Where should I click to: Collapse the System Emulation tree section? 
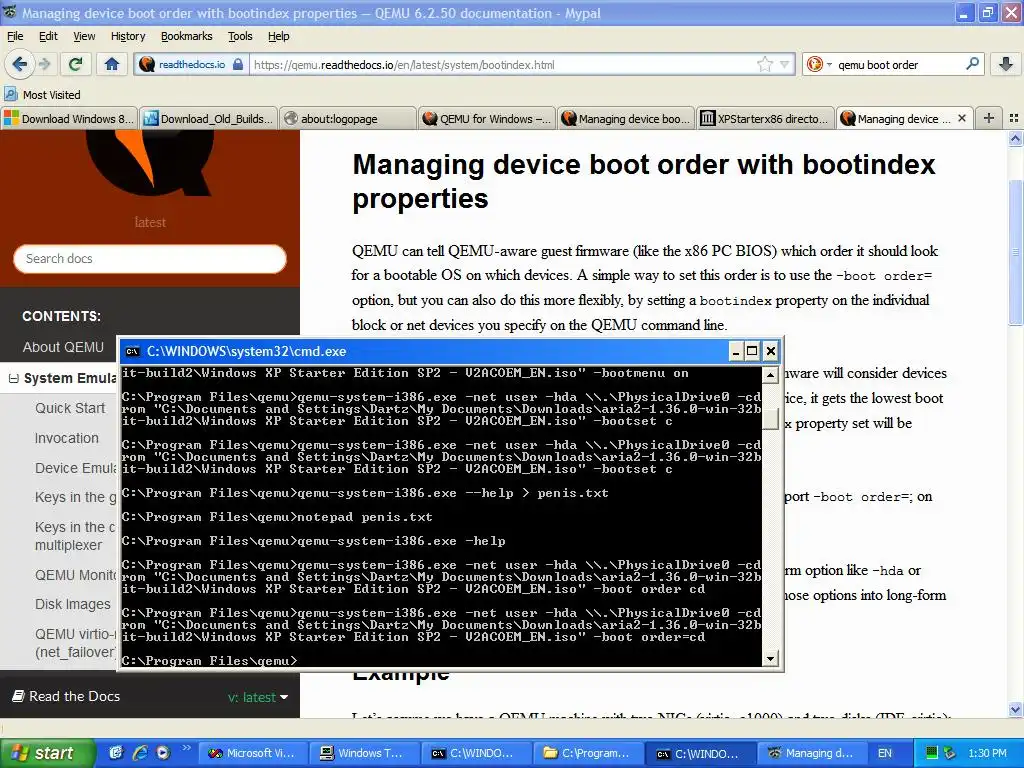coord(13,378)
